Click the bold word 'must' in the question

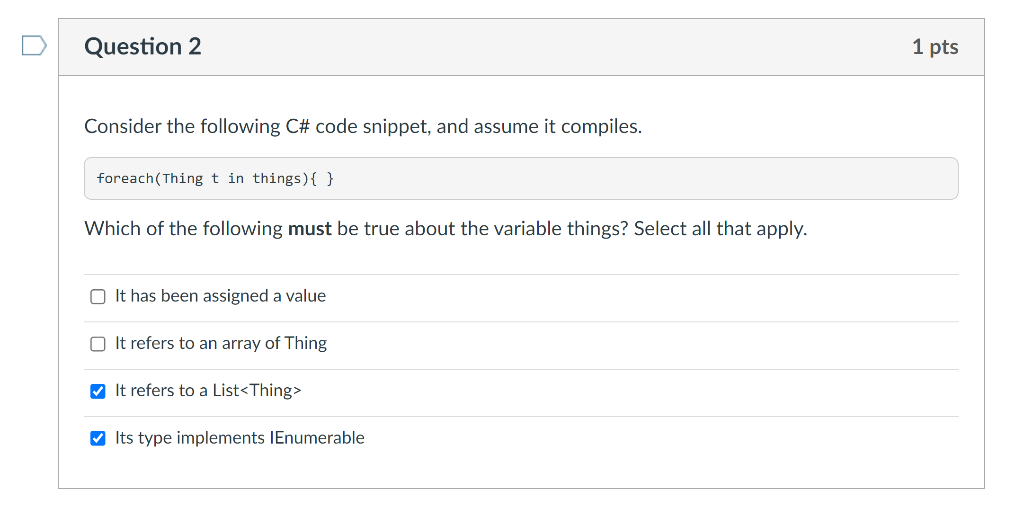click(x=310, y=229)
